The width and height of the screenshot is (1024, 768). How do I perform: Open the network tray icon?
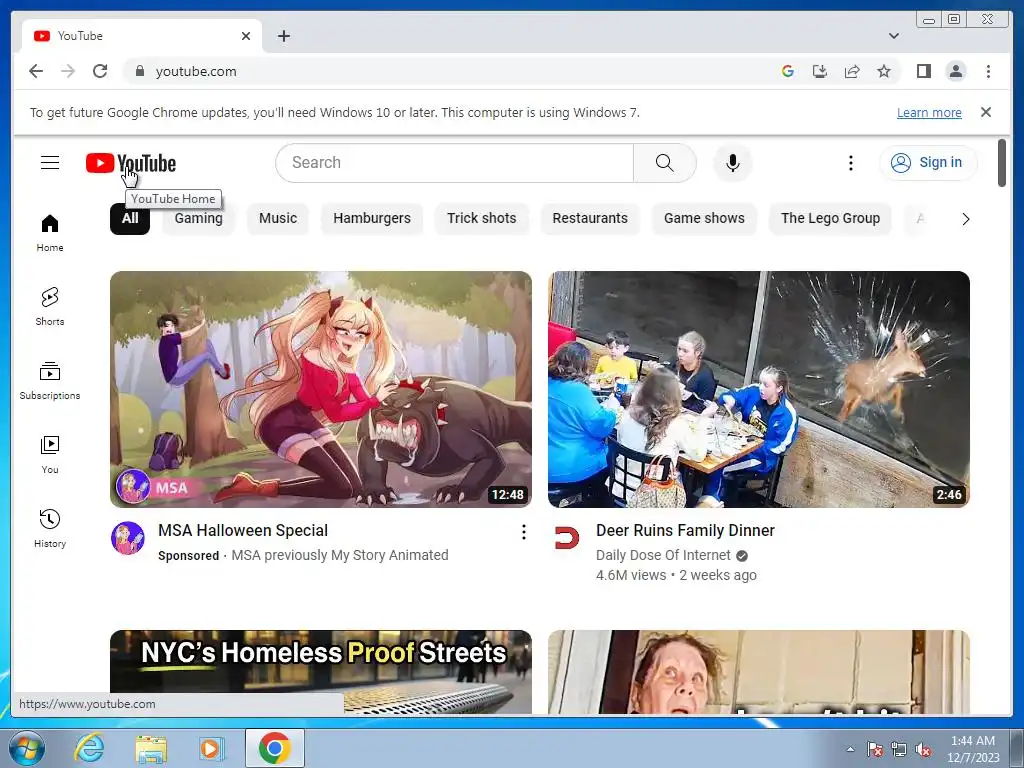point(899,750)
